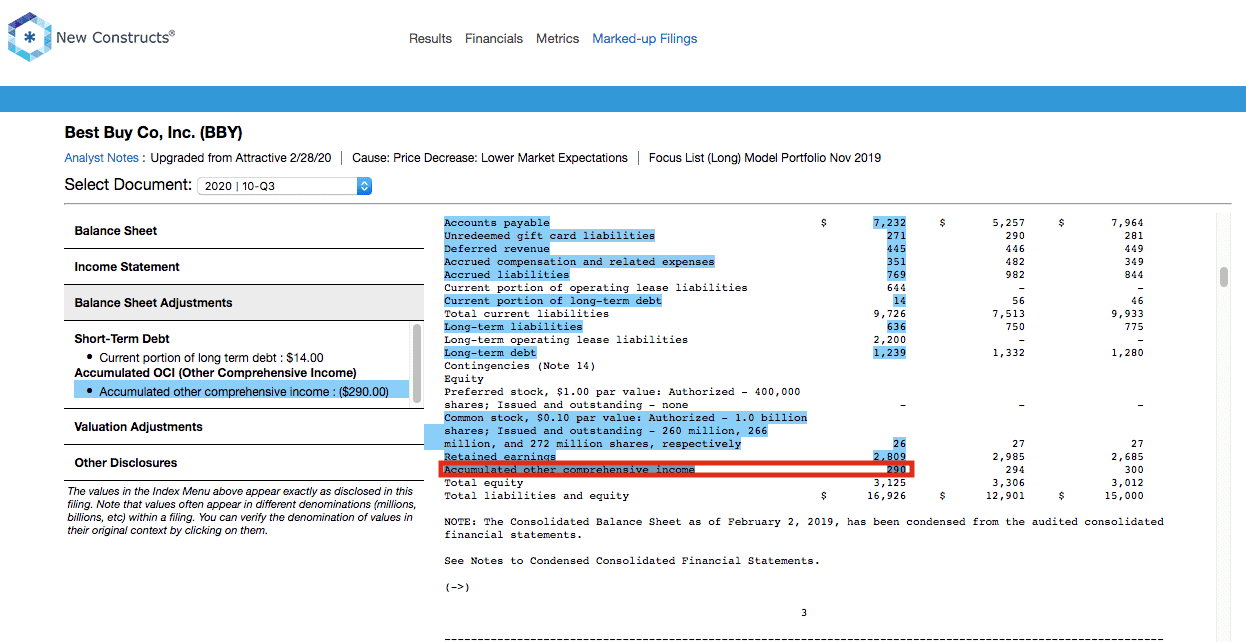Click Cause: Price Decrease: Lower Market Expectations
1246x642 pixels.
point(490,158)
